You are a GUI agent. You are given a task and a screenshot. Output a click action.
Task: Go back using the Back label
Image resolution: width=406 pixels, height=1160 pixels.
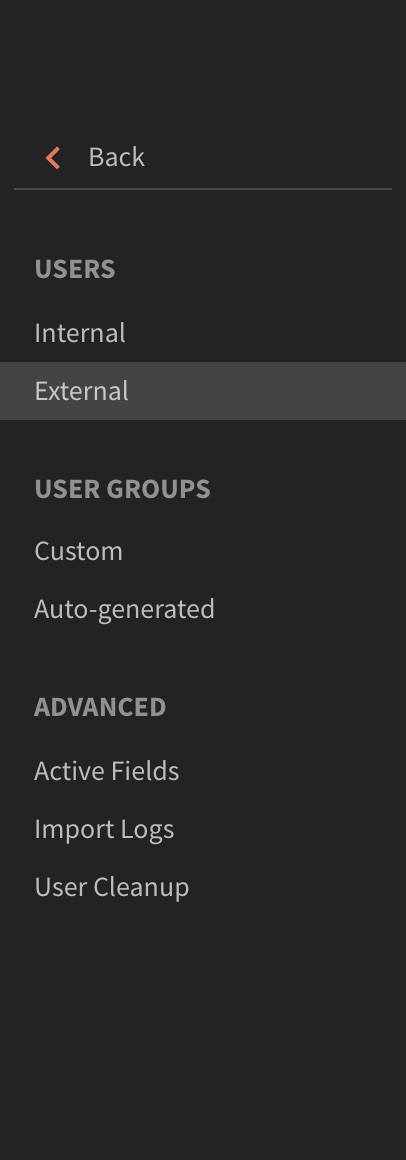(x=117, y=157)
